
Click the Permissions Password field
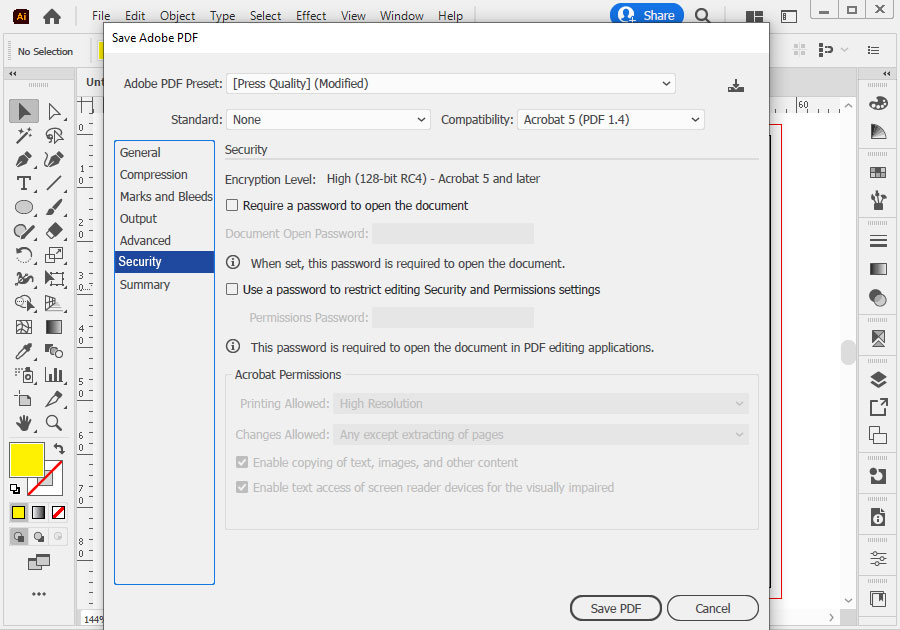tap(453, 317)
